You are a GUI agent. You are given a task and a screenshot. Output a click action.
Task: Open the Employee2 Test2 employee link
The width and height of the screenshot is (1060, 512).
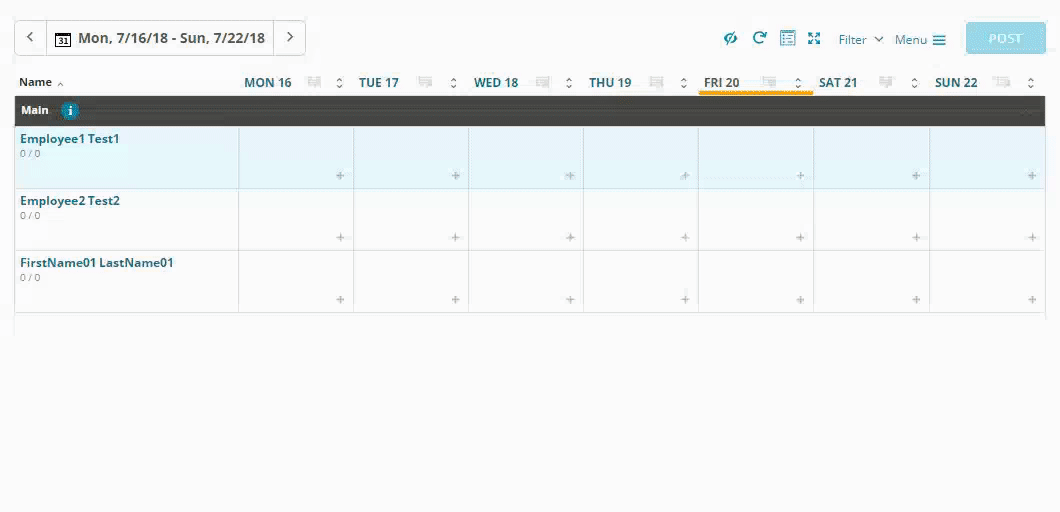(x=70, y=201)
